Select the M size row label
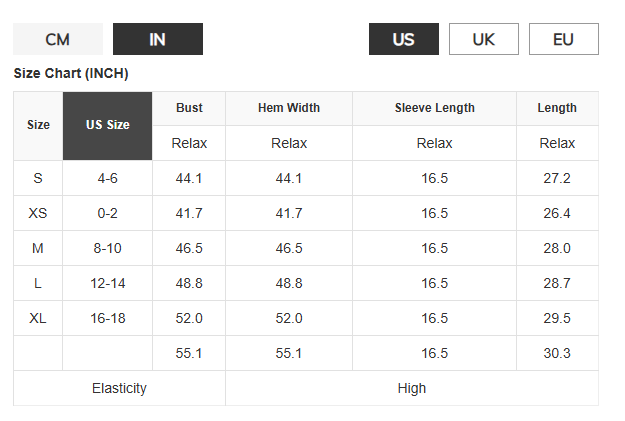The width and height of the screenshot is (625, 421). 38,248
